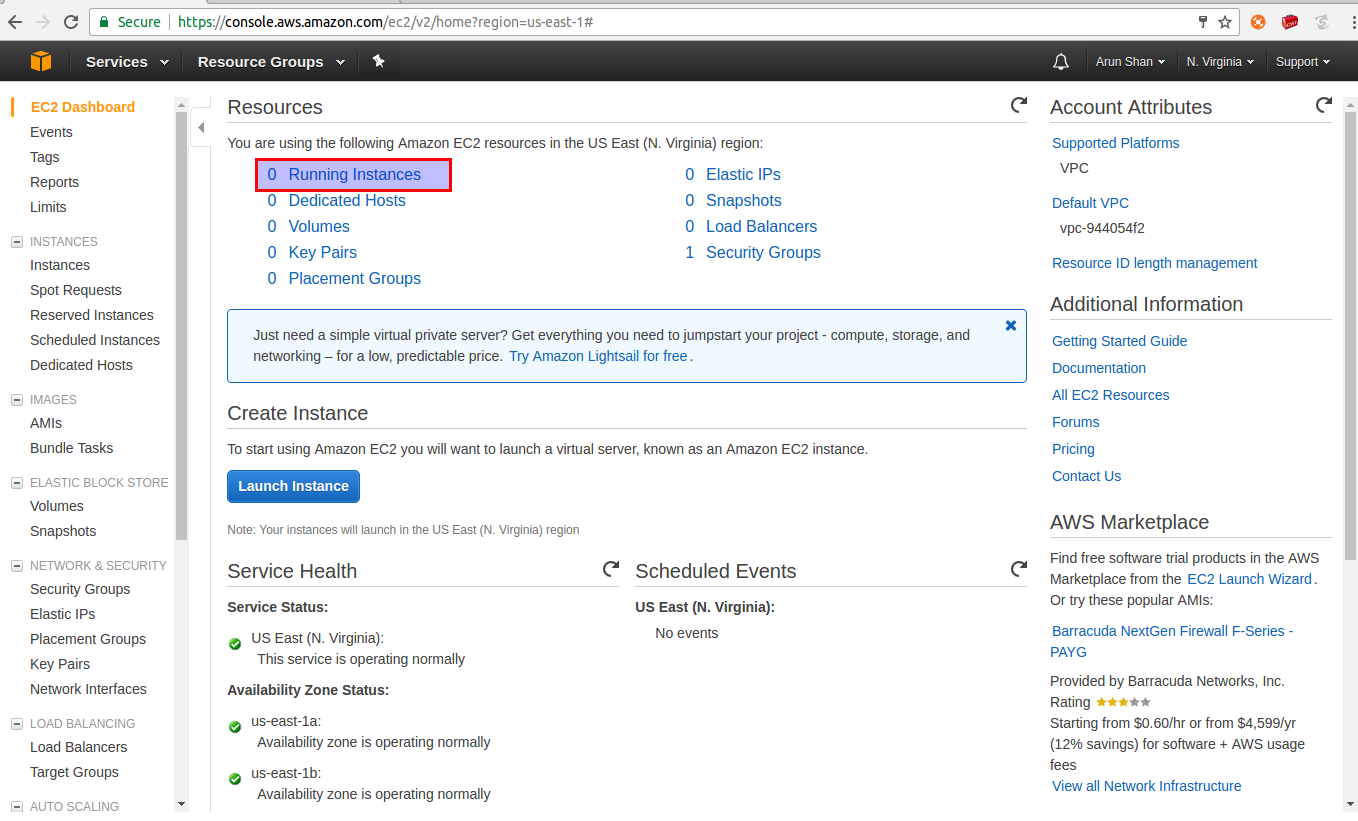Collapse the ELASTIC BLOCK STORE section

coord(17,483)
